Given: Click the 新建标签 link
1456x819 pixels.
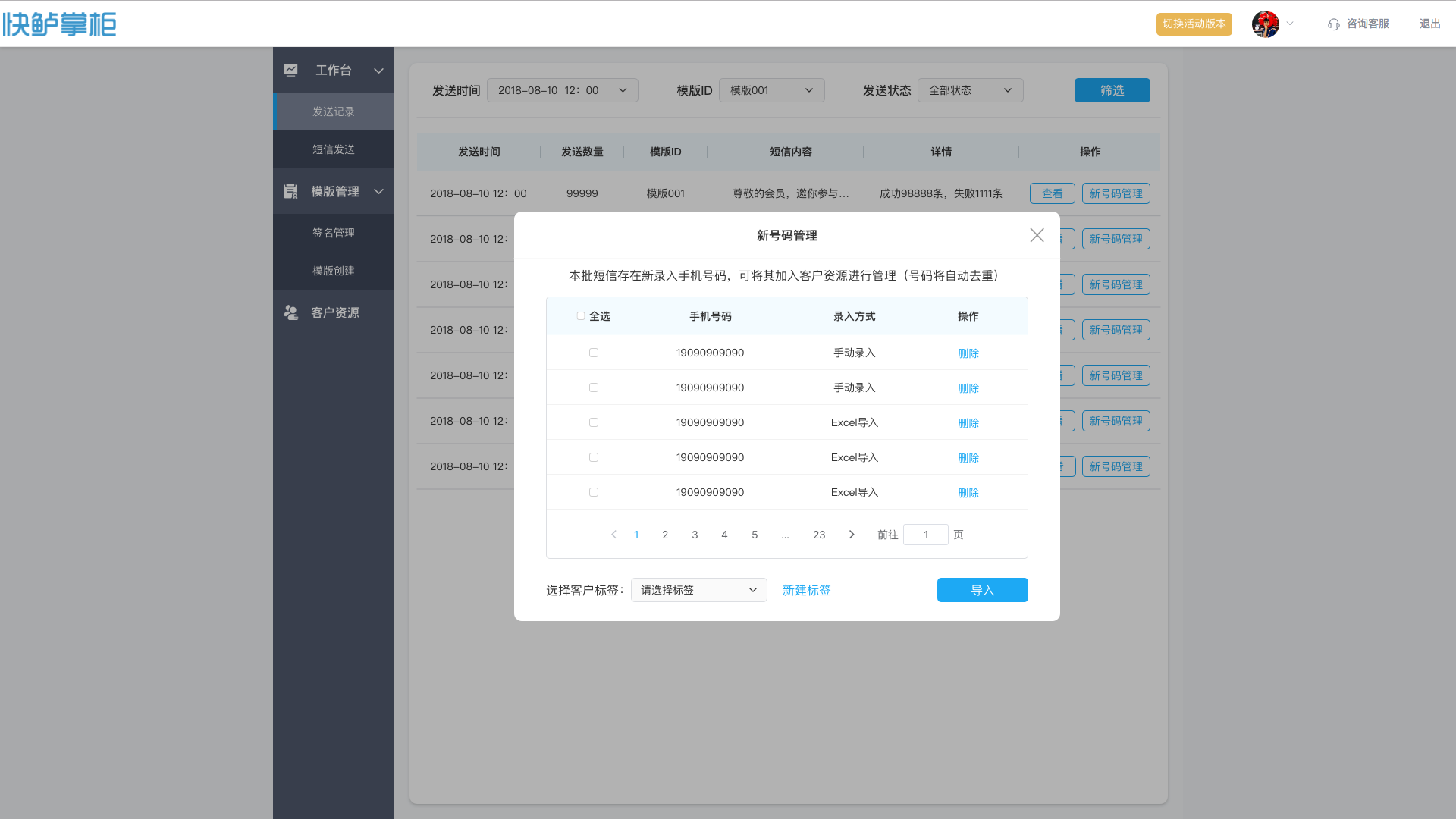Looking at the screenshot, I should pos(806,590).
